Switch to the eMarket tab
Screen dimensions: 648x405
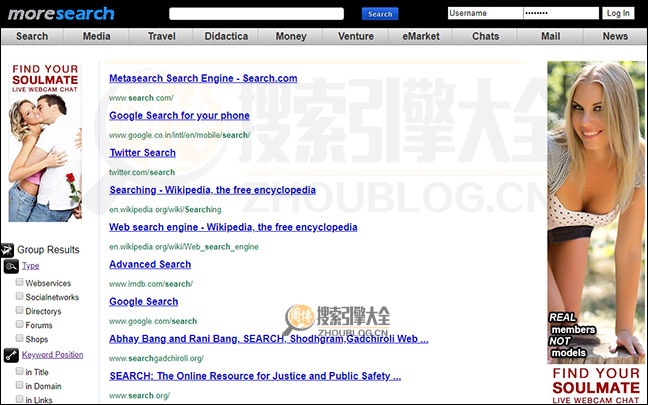coord(421,36)
